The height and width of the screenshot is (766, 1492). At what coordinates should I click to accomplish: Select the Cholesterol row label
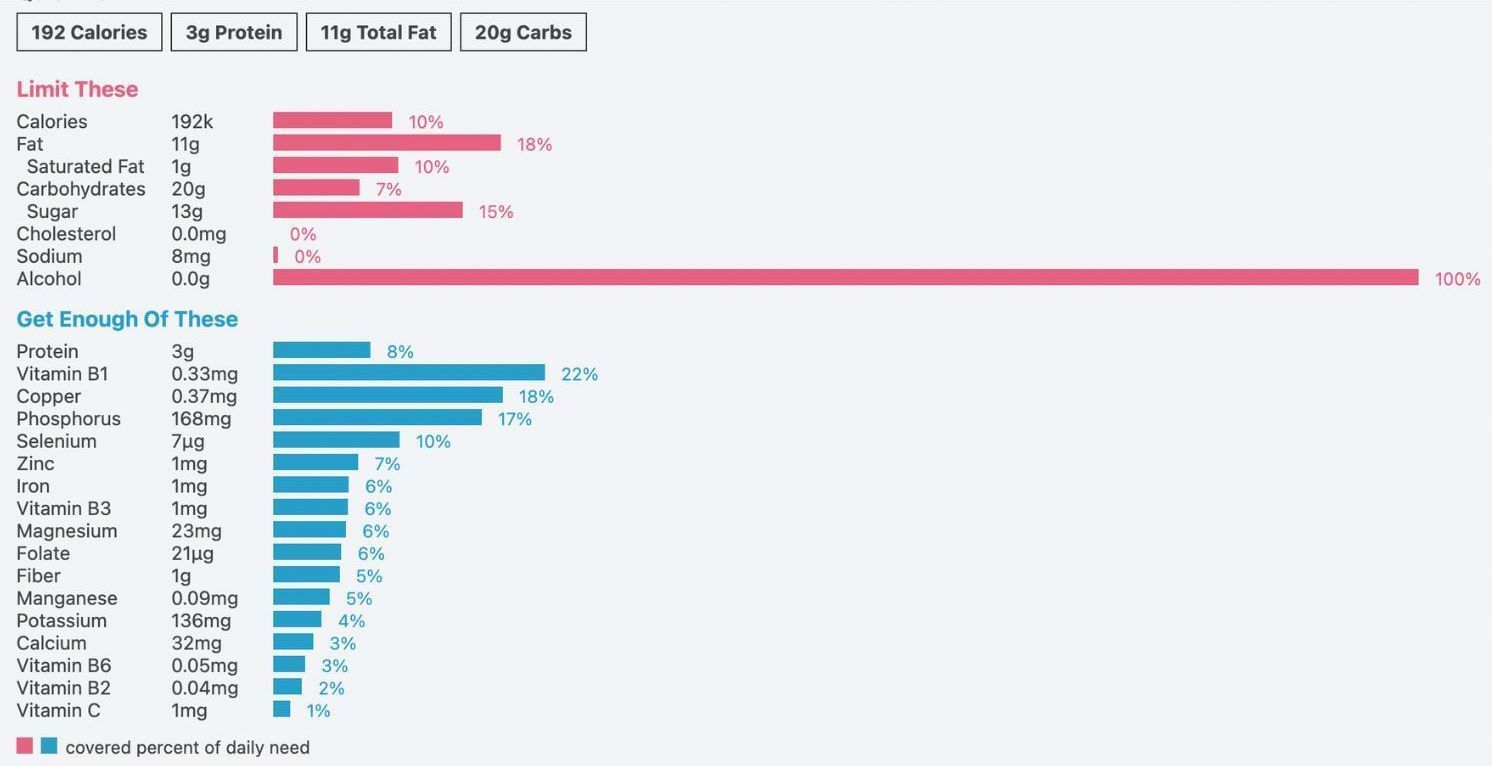tap(66, 234)
